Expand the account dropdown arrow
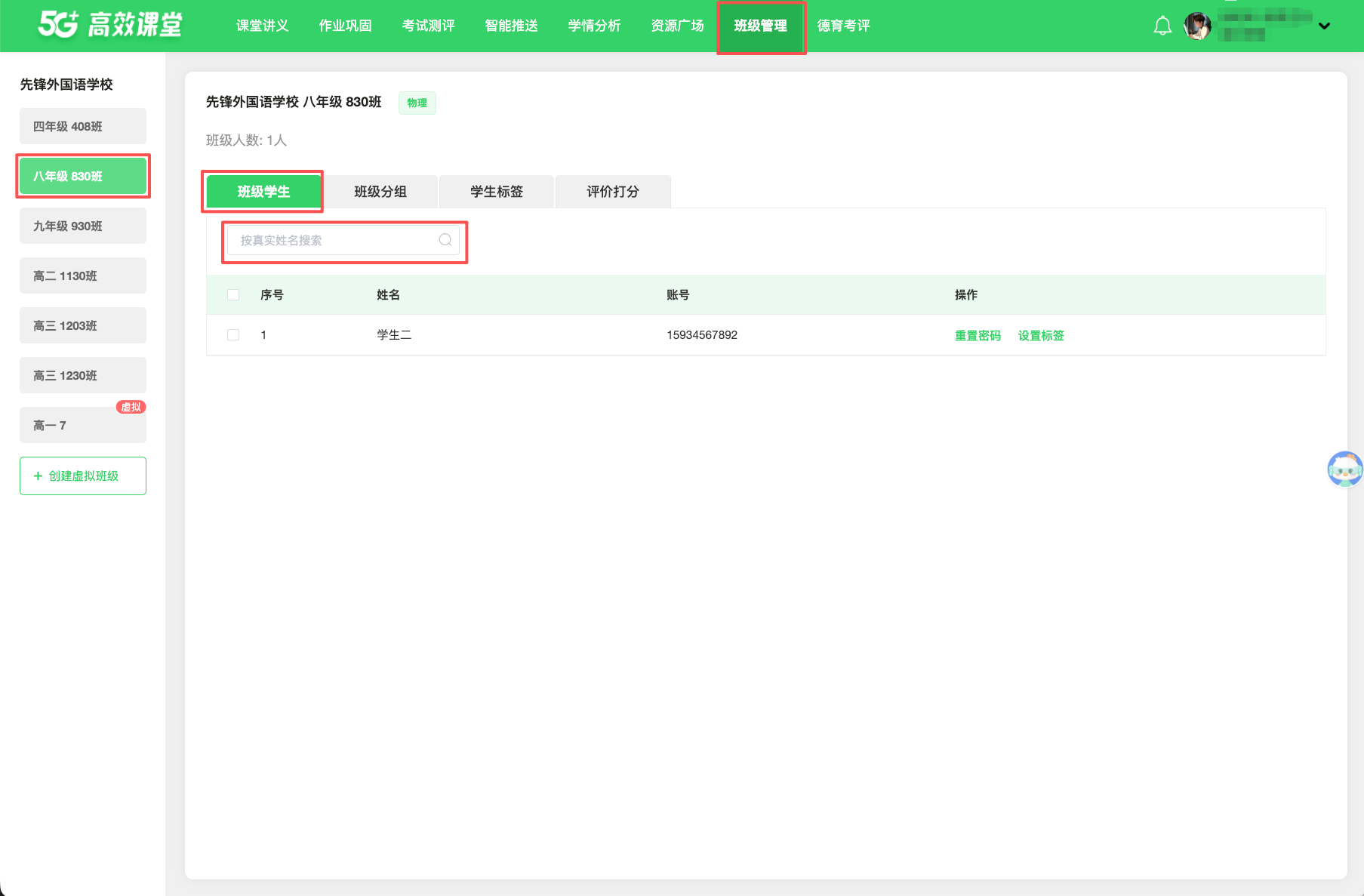 (1324, 26)
